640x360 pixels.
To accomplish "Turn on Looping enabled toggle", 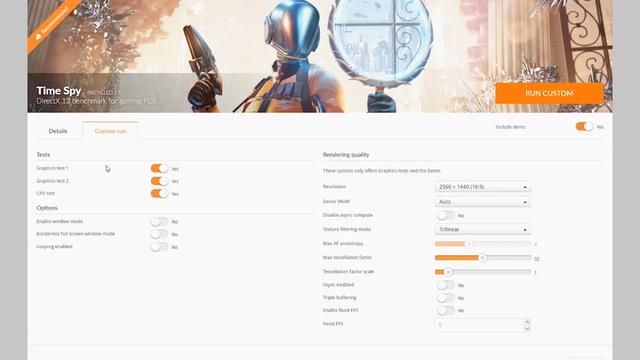I will tap(159, 247).
